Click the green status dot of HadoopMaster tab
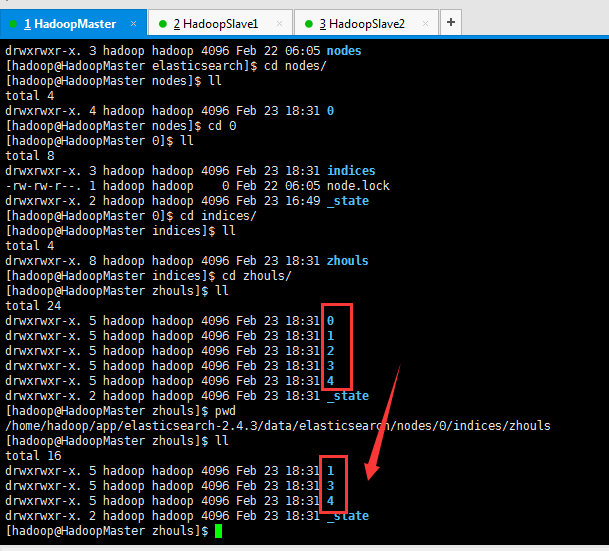The height and width of the screenshot is (551, 609). click(13, 24)
